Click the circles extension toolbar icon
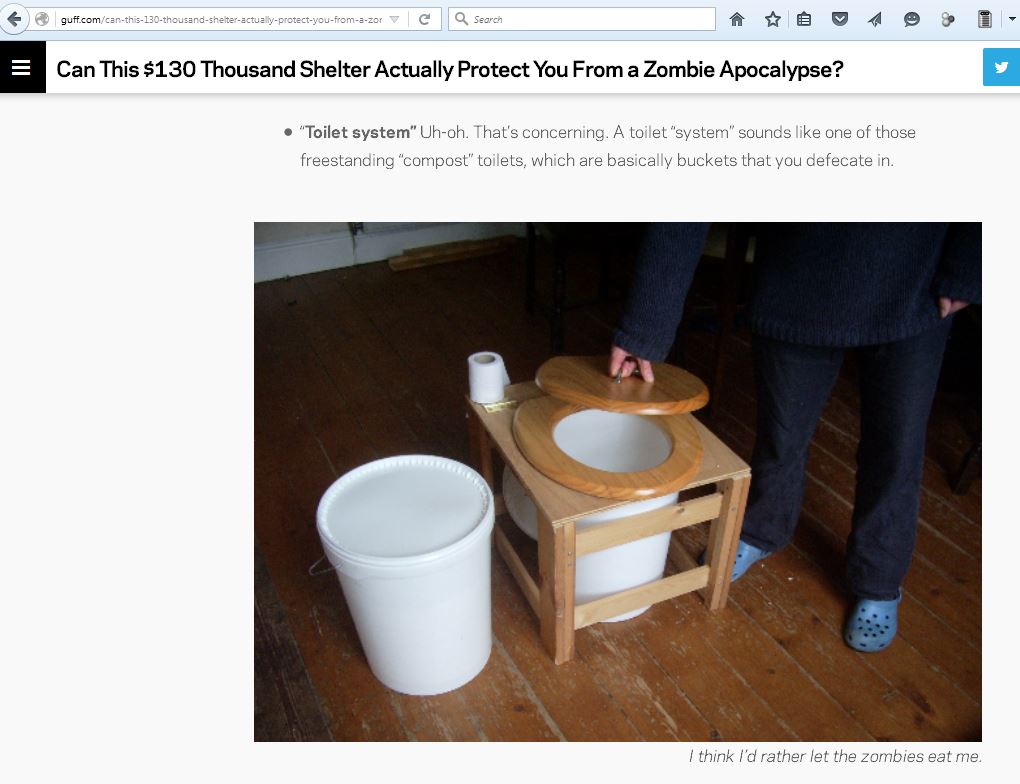Viewport: 1020px width, 784px height. tap(947, 20)
